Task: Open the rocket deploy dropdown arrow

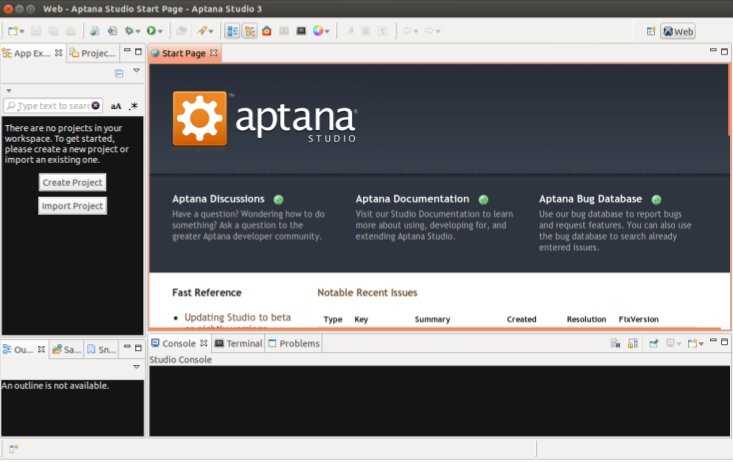Action: point(211,32)
